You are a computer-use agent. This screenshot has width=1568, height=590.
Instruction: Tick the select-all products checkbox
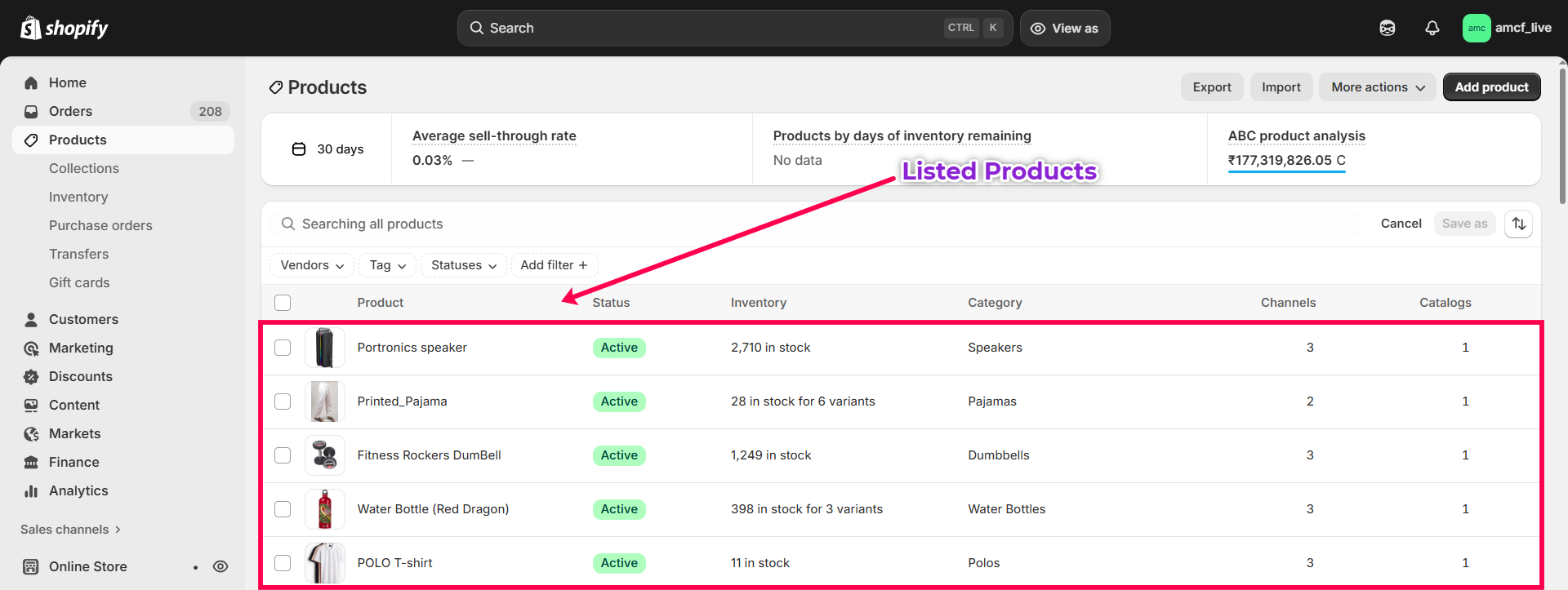[x=283, y=303]
